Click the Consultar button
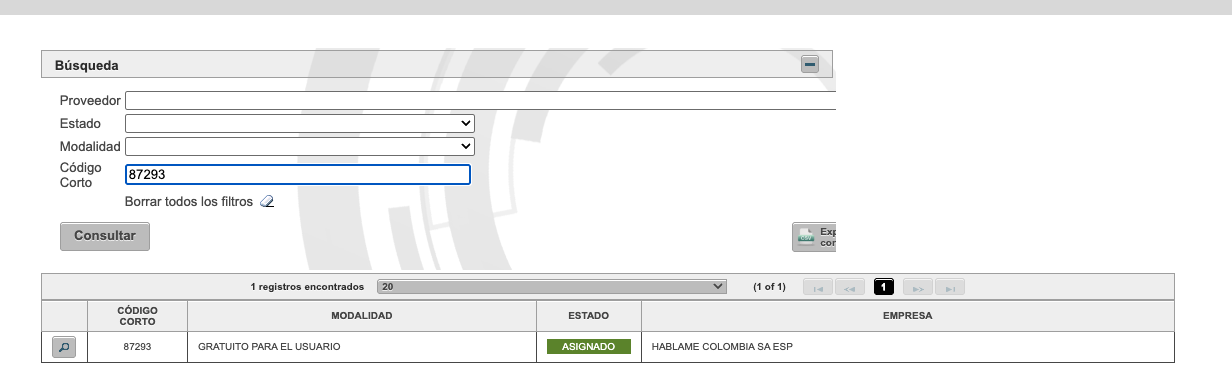The image size is (1232, 387). (105, 236)
